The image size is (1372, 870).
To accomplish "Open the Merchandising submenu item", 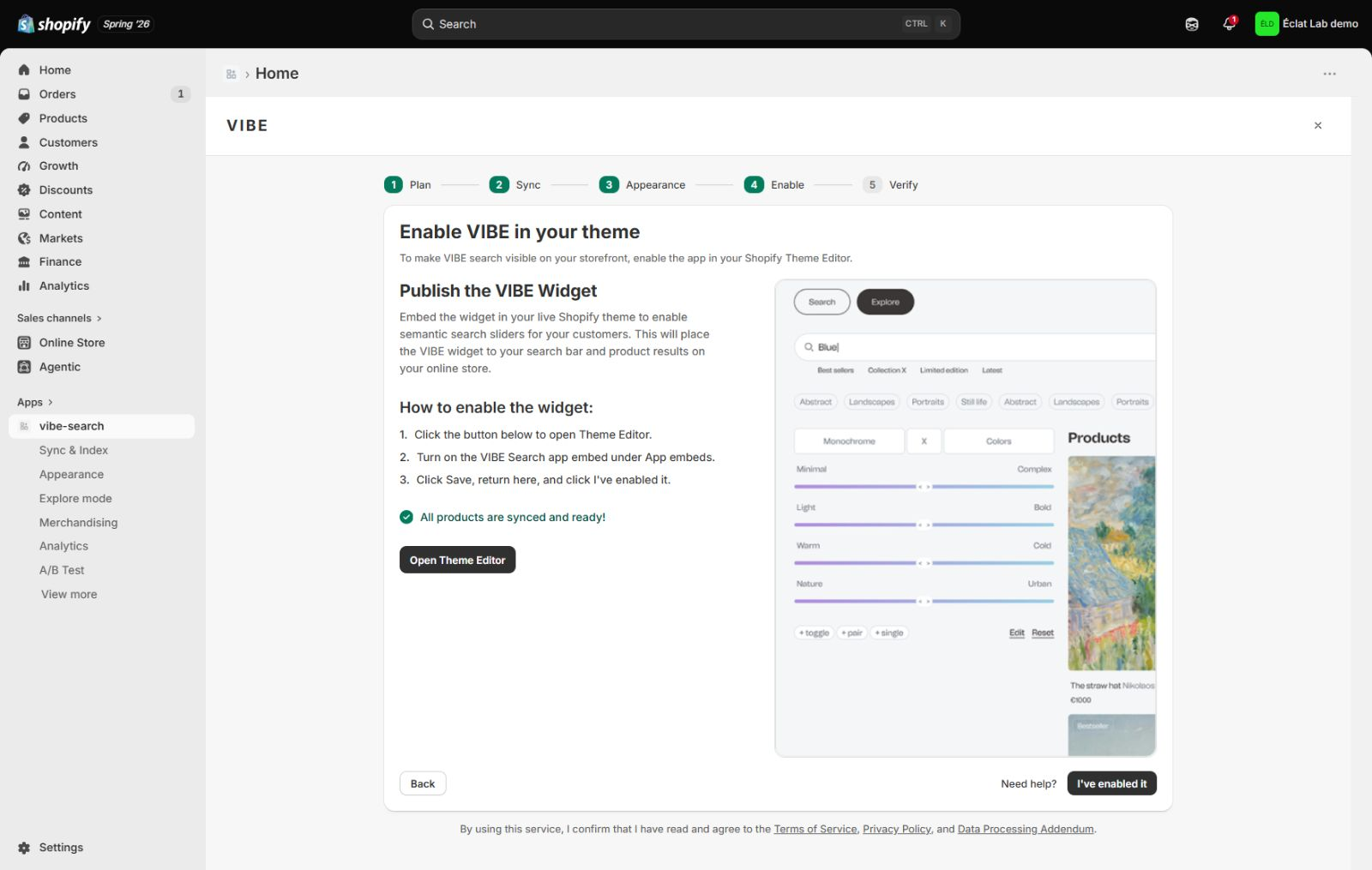I will coord(78,522).
